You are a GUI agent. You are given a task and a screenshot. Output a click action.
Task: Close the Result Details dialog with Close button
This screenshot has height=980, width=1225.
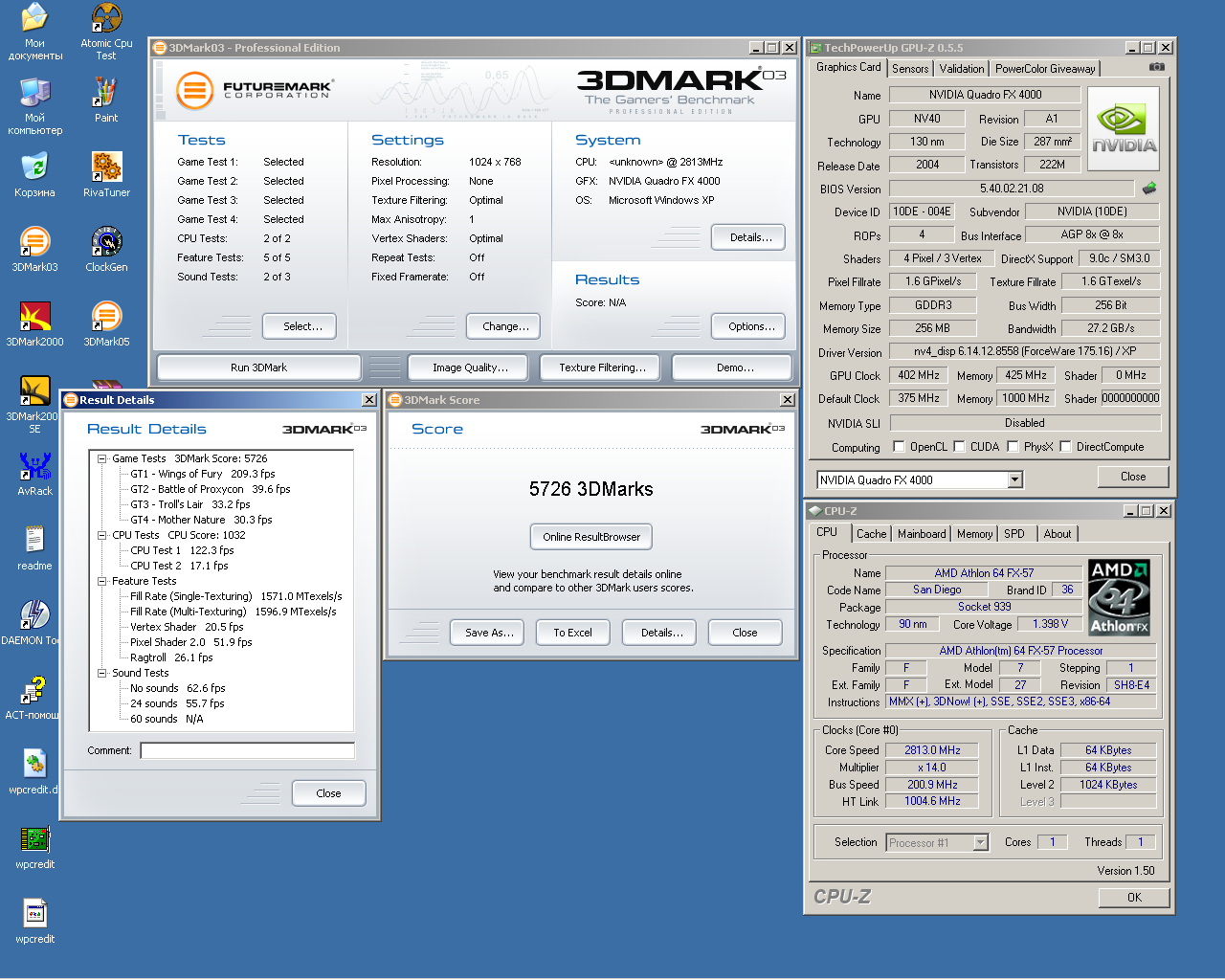pos(328,793)
